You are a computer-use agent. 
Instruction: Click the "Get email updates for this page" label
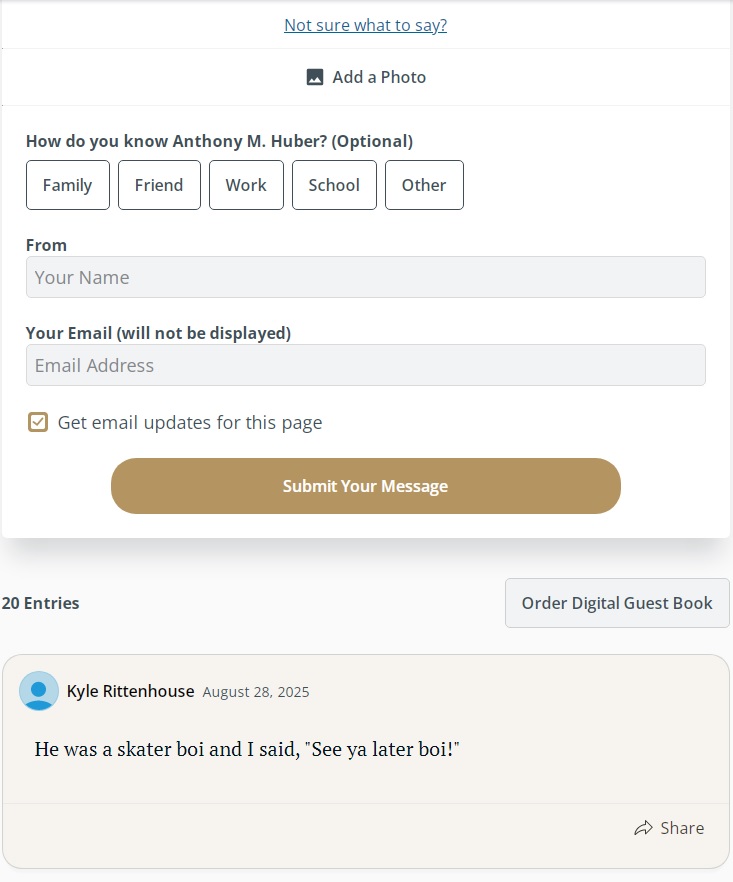[x=190, y=422]
